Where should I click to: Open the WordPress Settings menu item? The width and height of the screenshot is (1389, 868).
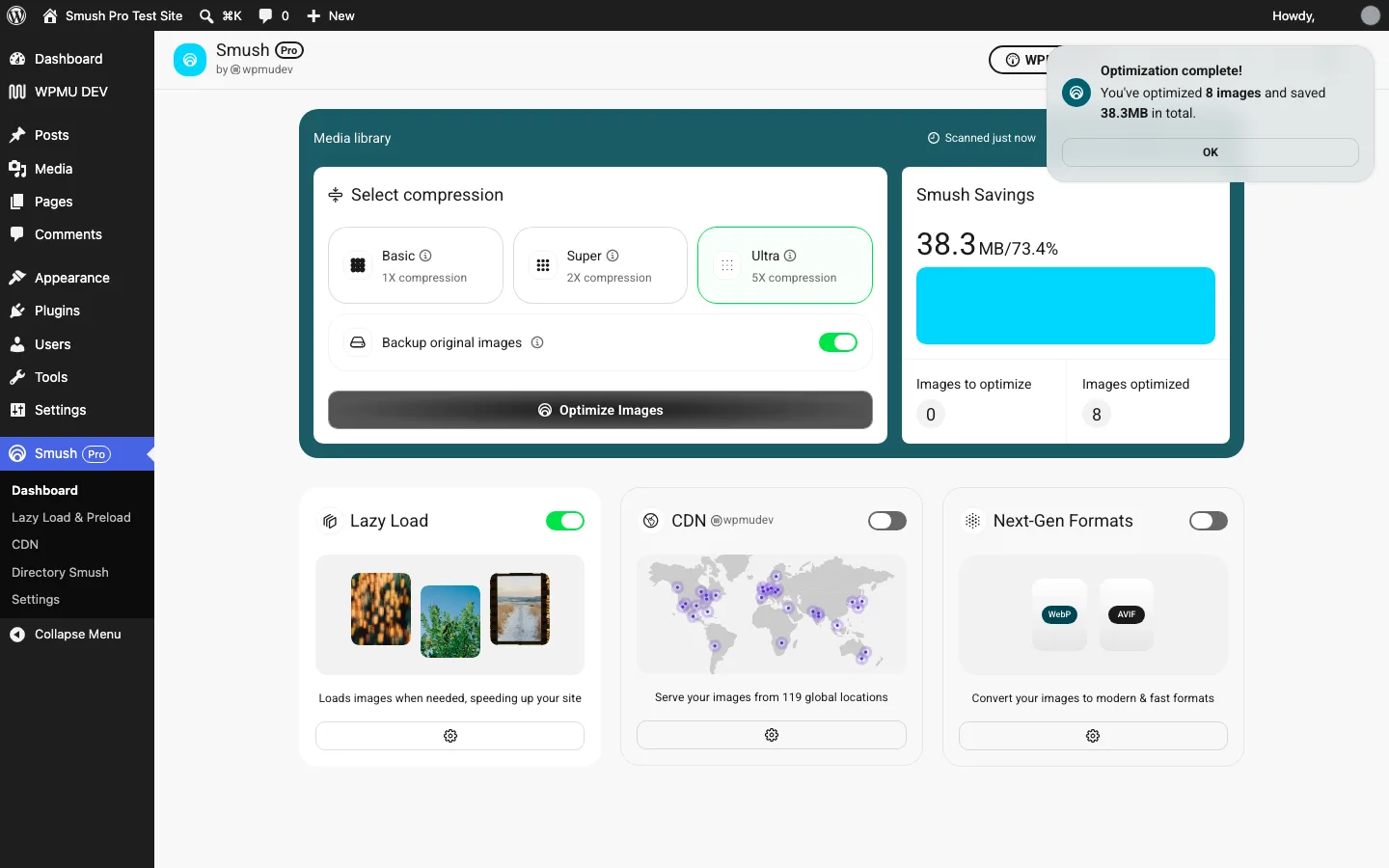point(77,410)
